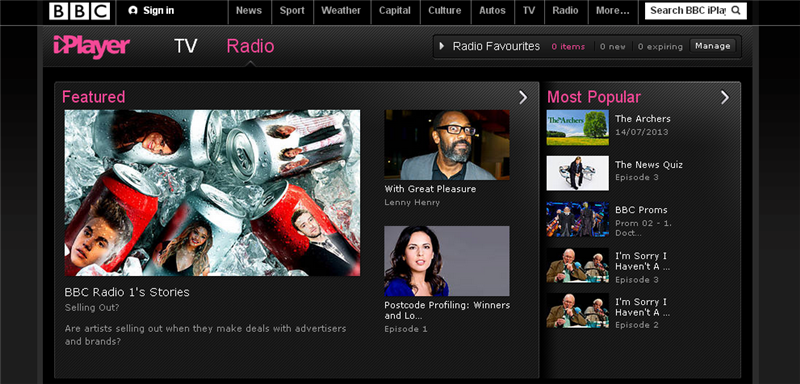800x384 pixels.
Task: Click the 'Selling Out?' subtitle
Action: point(92,308)
